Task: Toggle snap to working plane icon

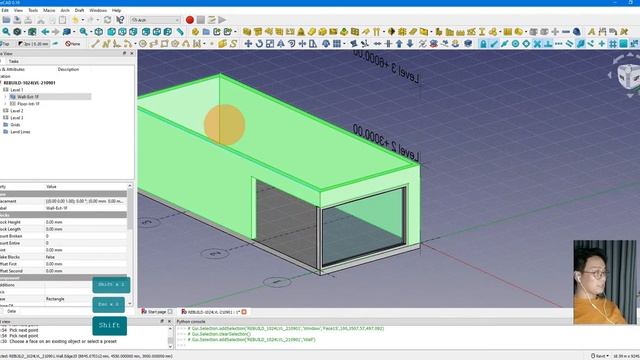Action: coord(623,43)
